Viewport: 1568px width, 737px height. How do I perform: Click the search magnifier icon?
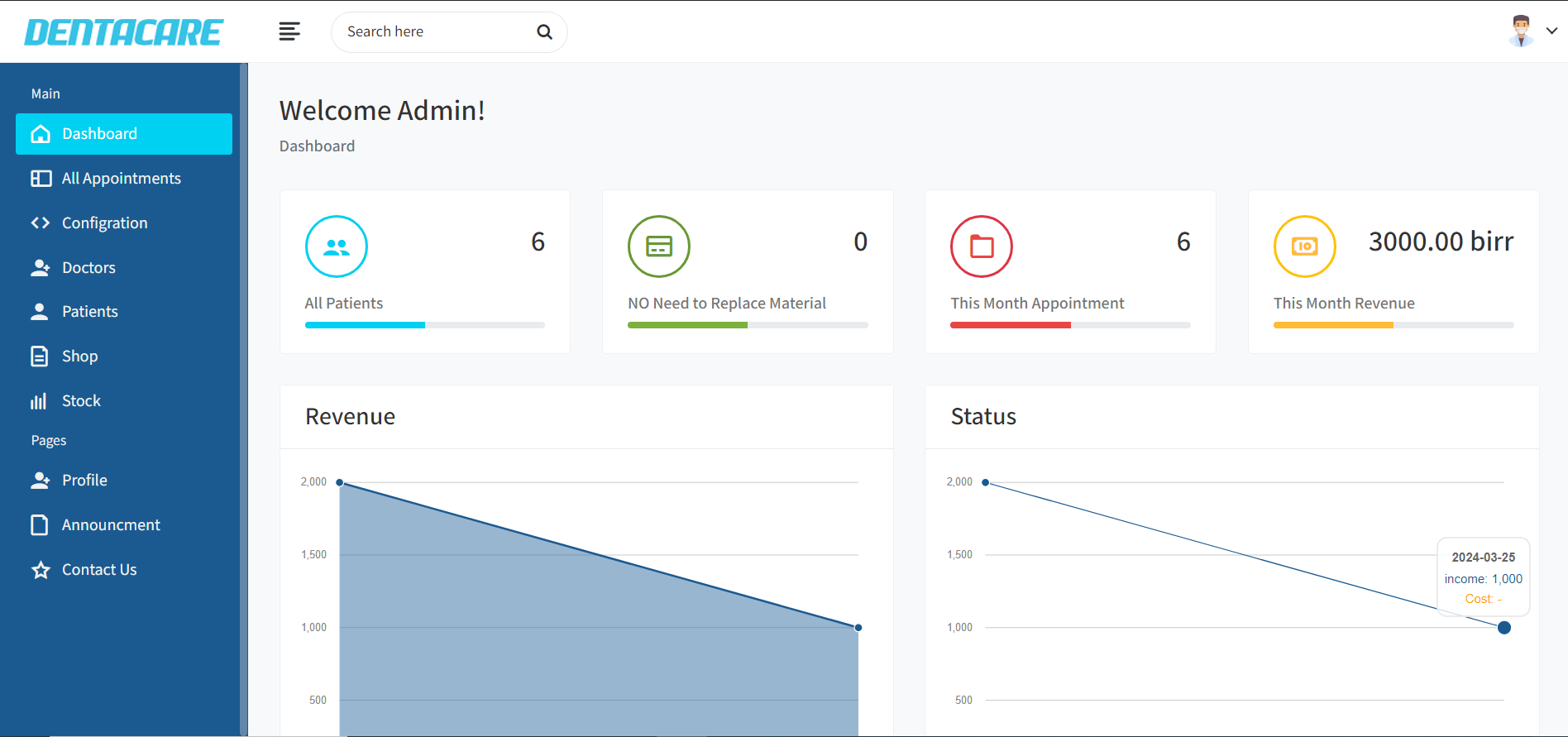coord(544,32)
